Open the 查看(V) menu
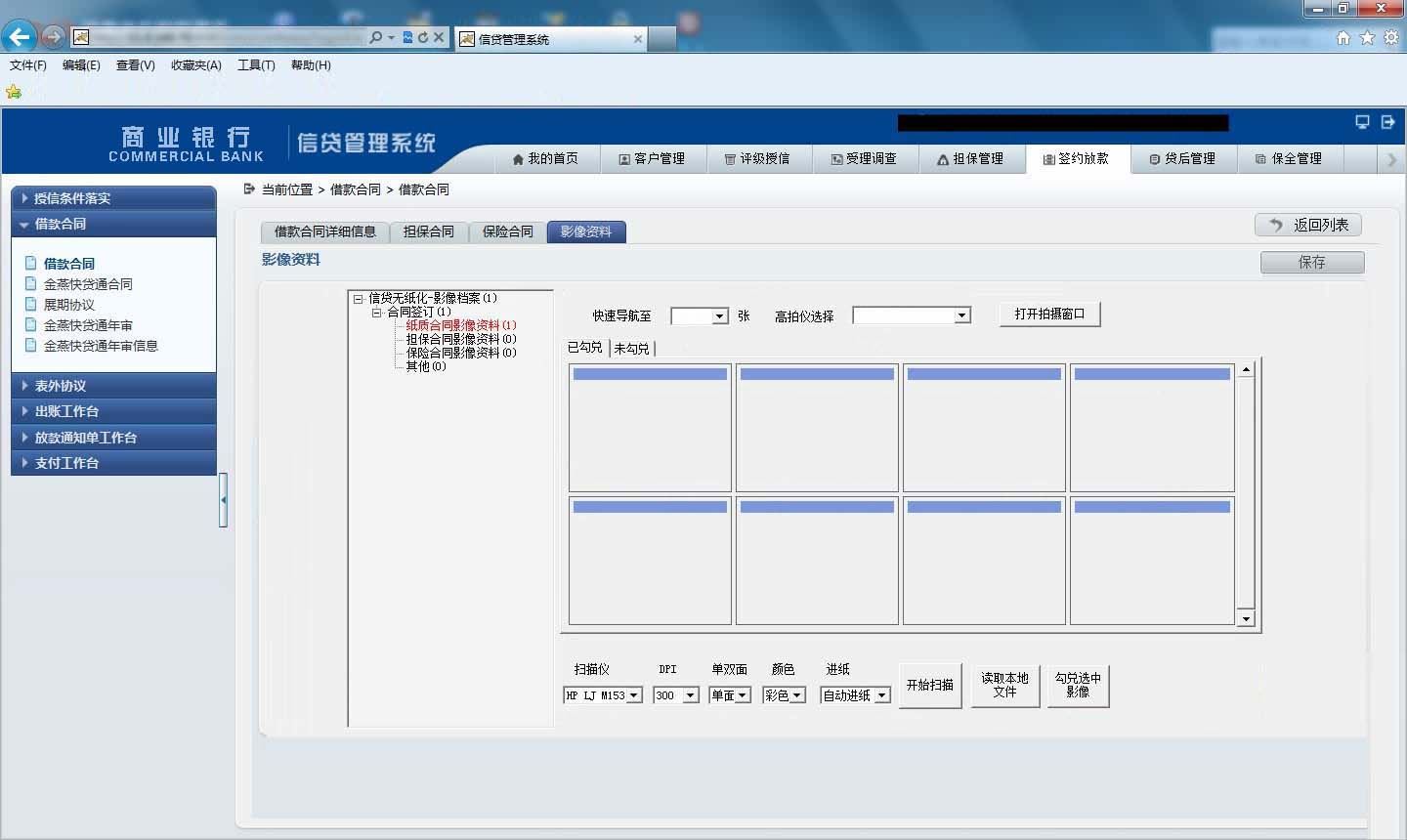1407x840 pixels. tap(136, 65)
